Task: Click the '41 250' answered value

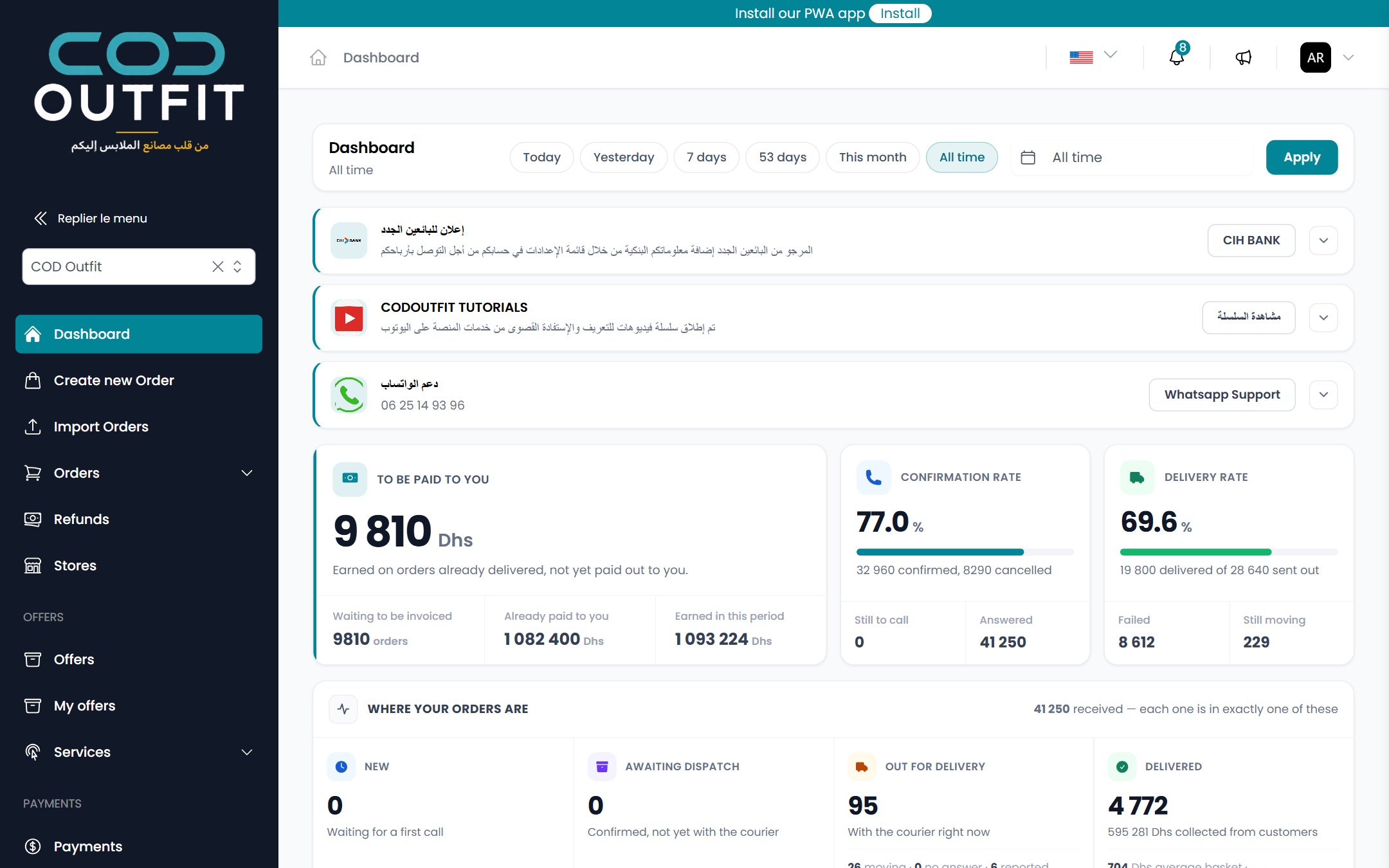Action: (x=1003, y=642)
